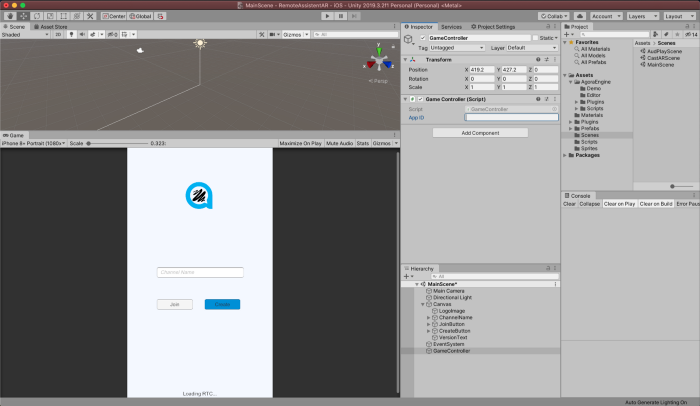Select the Rect tool
700x406 pixels.
[64, 16]
